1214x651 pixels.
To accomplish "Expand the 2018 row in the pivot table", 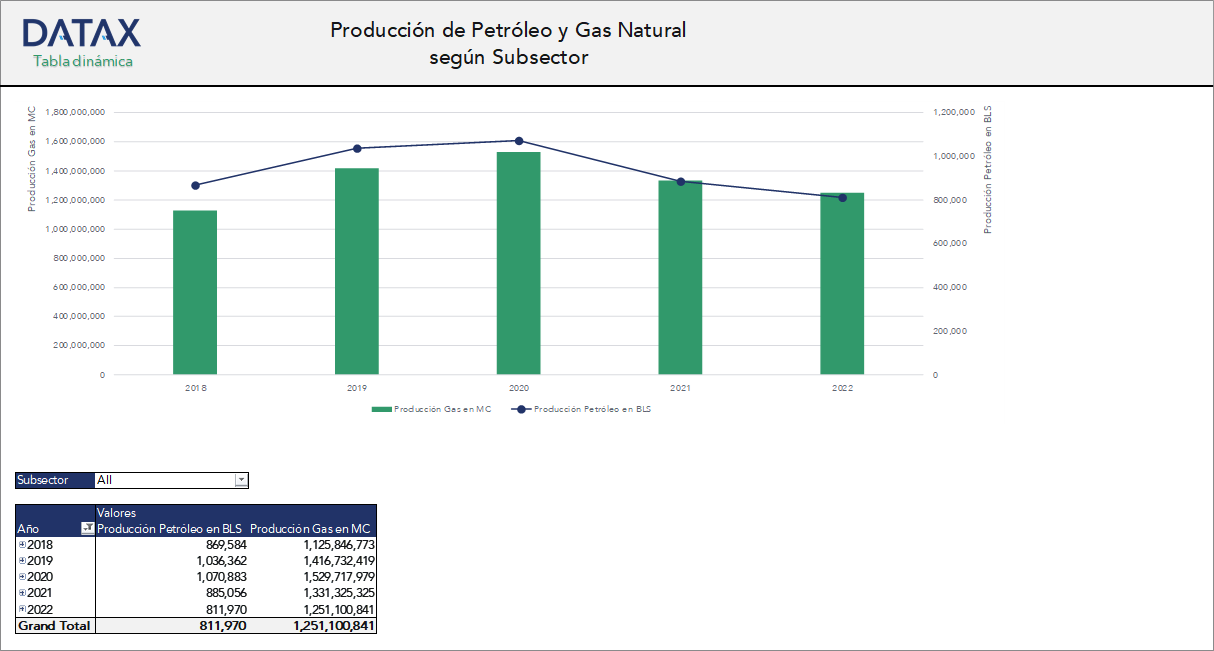I will pos(21,545).
